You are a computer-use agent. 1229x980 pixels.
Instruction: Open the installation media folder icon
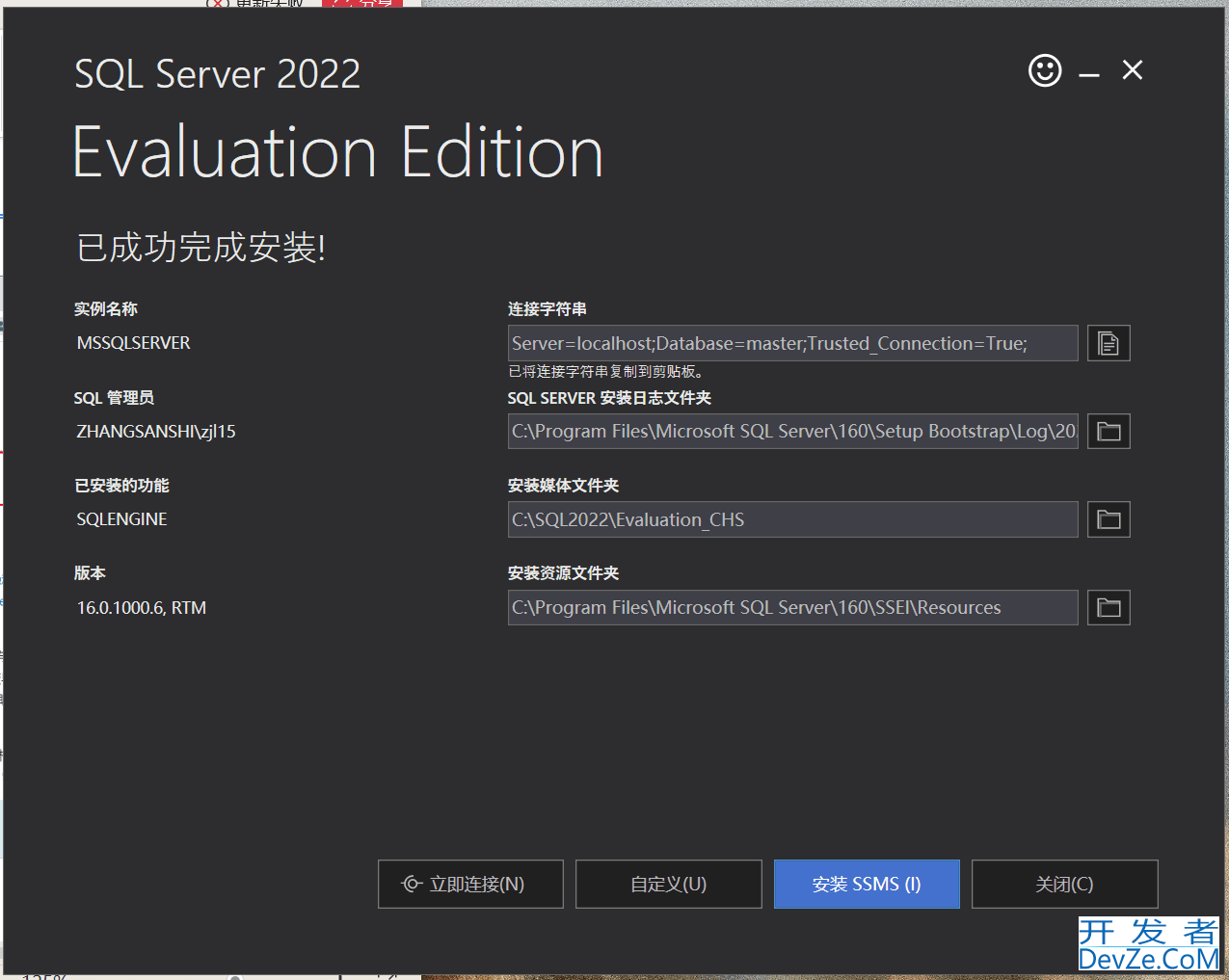[1109, 519]
